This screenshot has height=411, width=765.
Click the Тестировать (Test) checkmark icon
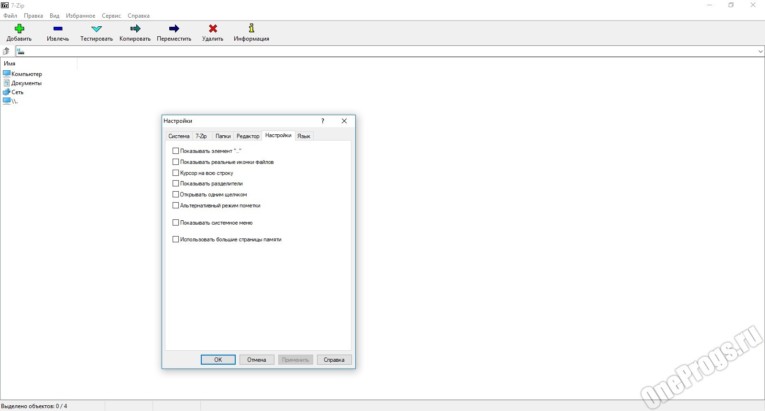pyautogui.click(x=96, y=29)
